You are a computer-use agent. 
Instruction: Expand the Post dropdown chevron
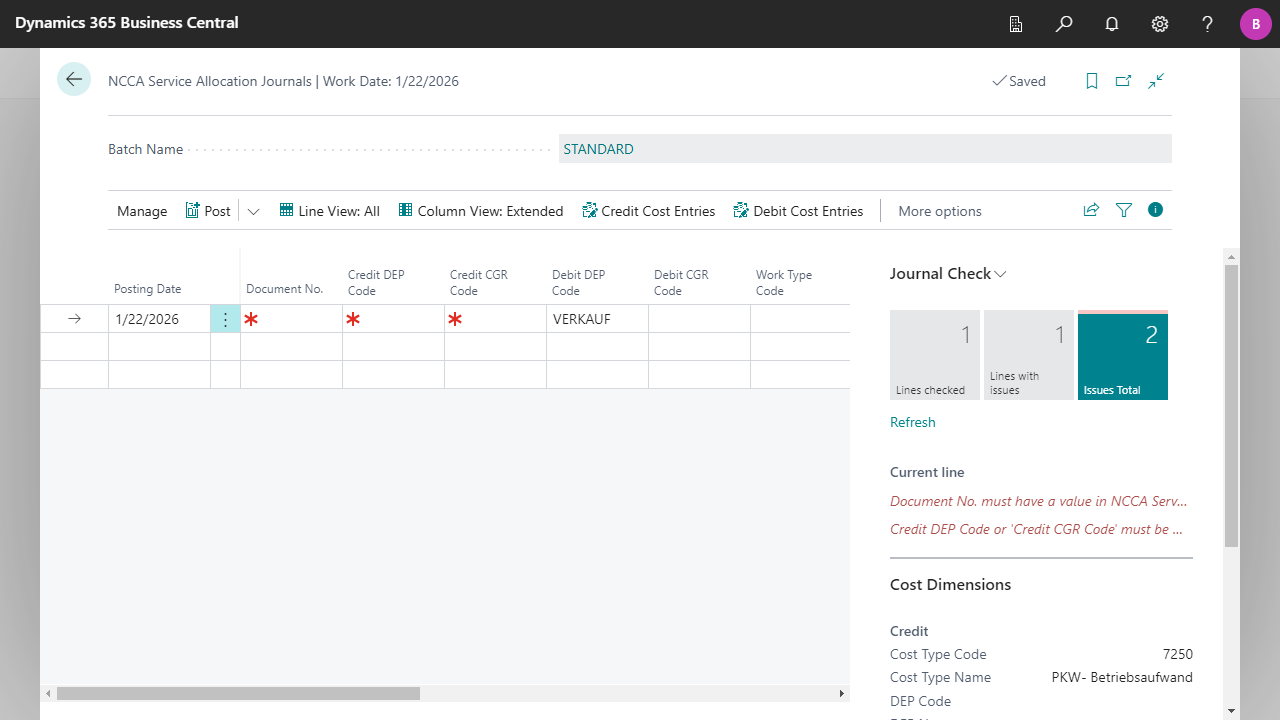click(253, 211)
